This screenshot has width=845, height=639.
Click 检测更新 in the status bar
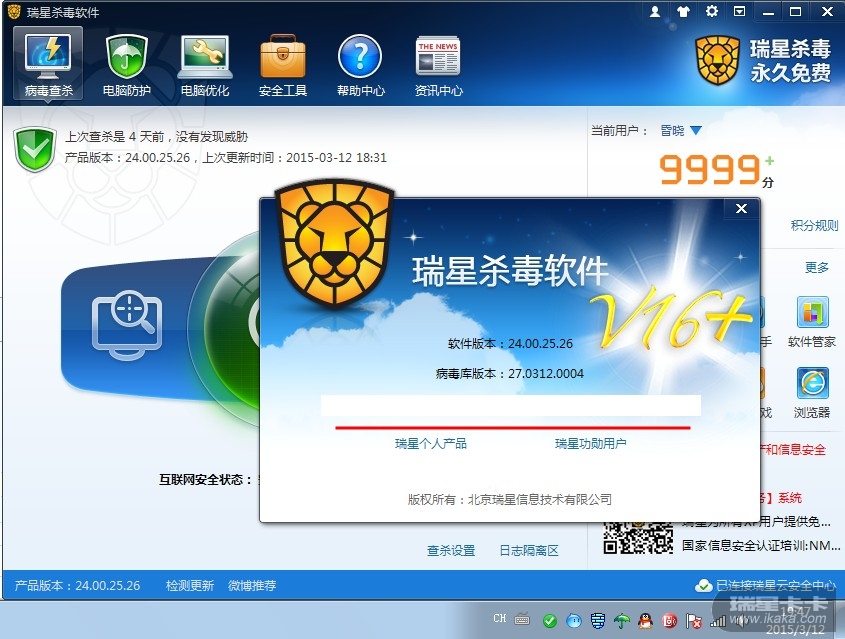[190, 586]
